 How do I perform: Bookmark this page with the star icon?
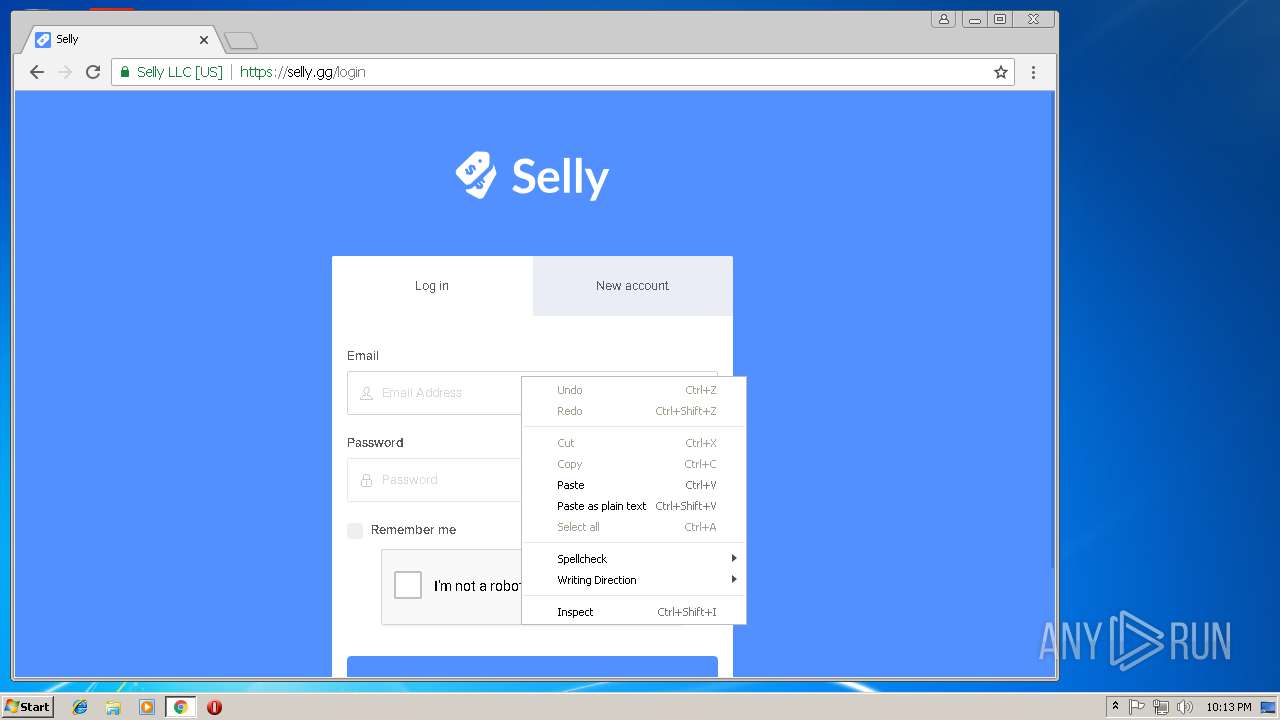click(x=1000, y=72)
